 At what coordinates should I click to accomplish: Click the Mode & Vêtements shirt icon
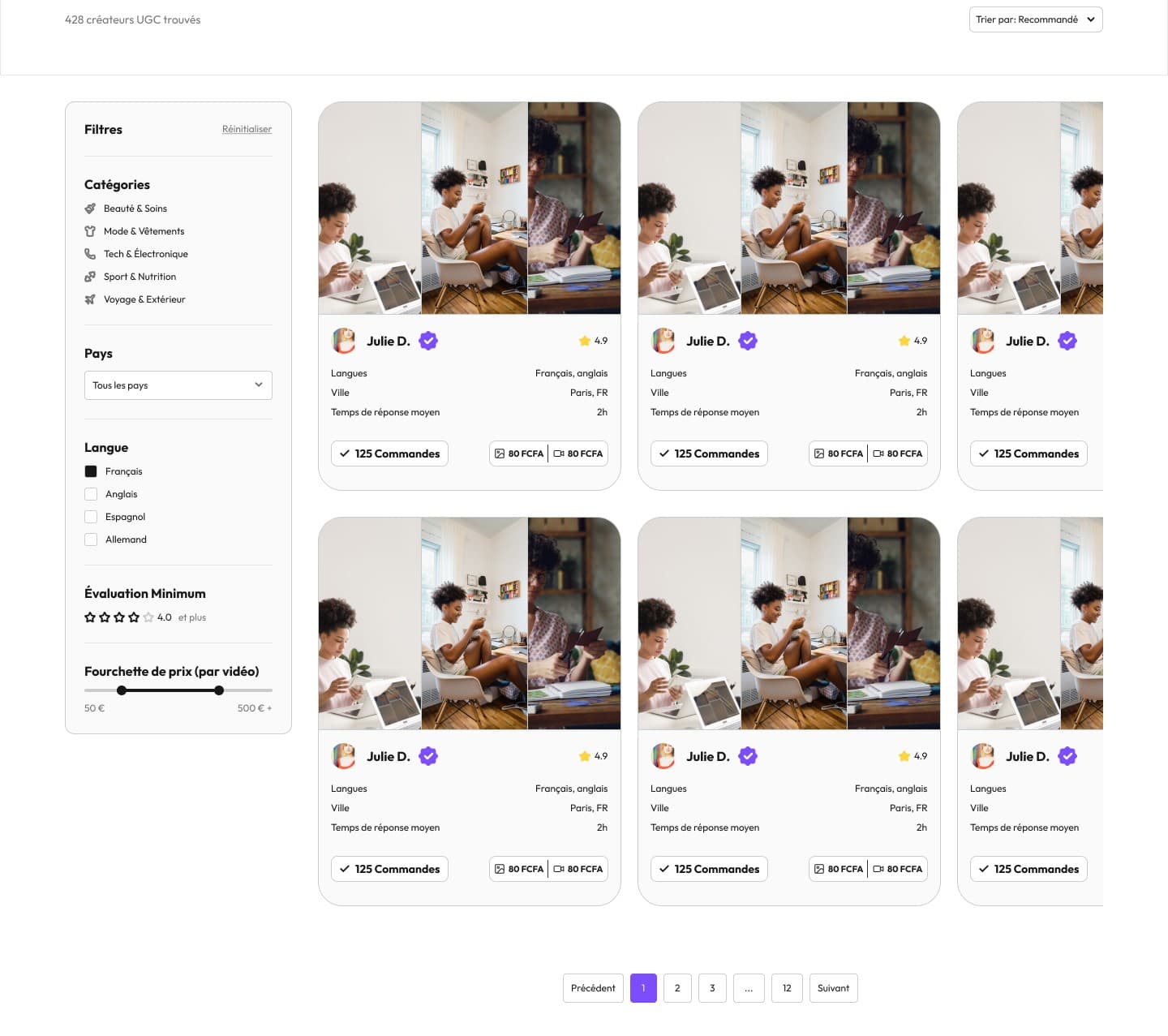pyautogui.click(x=90, y=231)
